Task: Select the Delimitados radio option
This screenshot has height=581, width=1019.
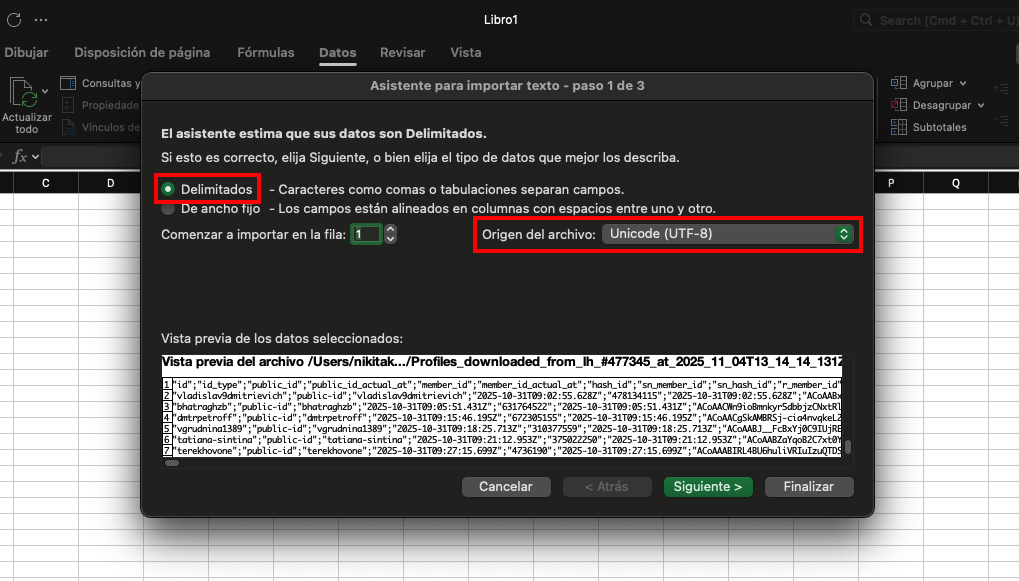Action: 168,189
